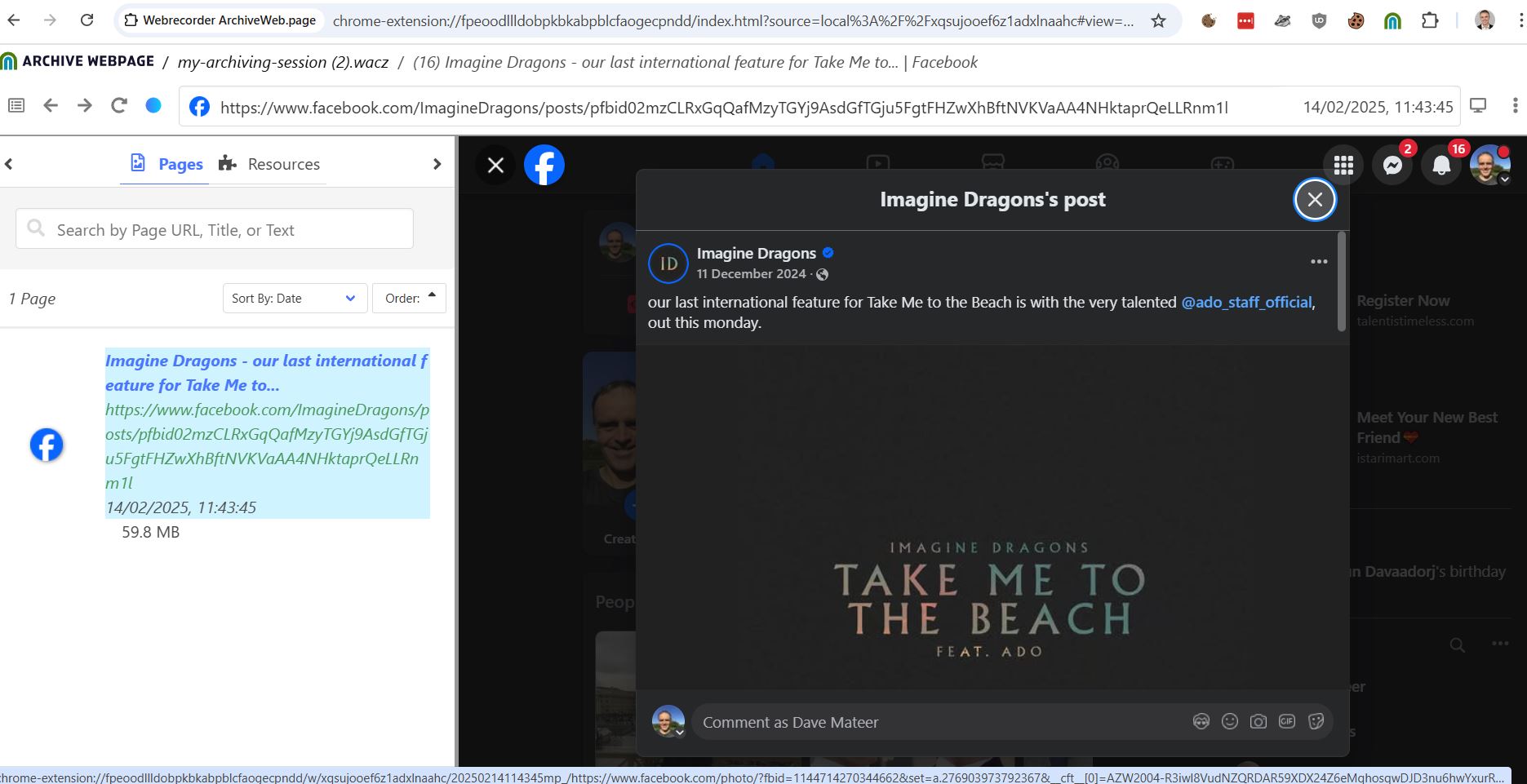Select the Pages tab
Viewport: 1527px width, 784px height.
166,164
